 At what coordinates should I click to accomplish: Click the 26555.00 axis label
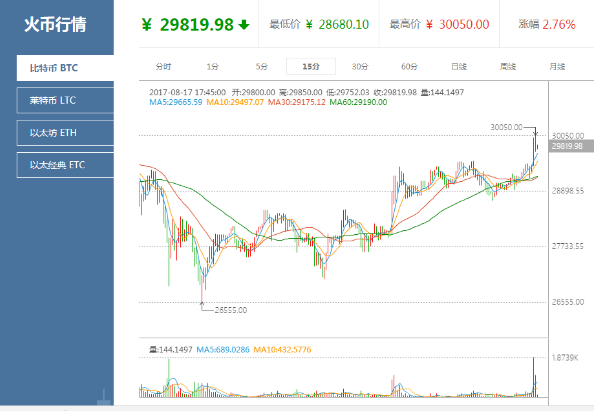568,302
